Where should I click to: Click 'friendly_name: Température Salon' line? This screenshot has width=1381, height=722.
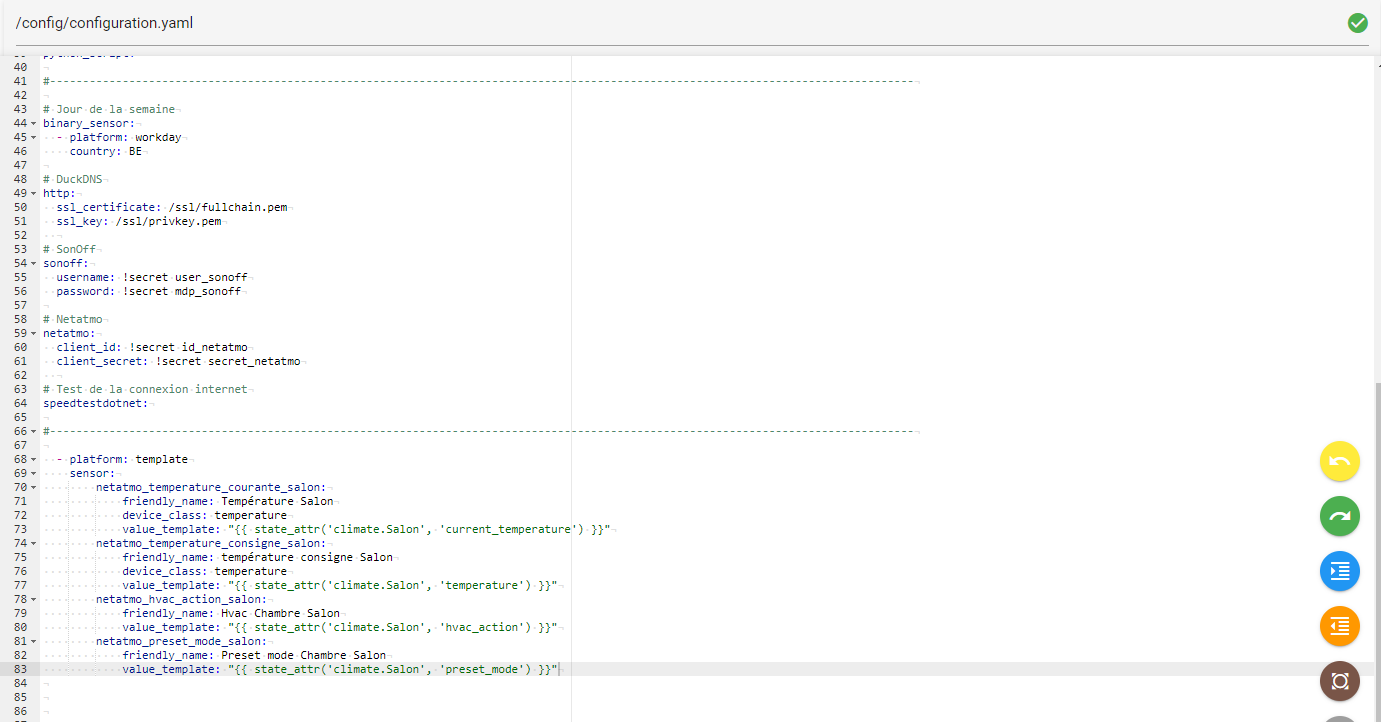pyautogui.click(x=228, y=501)
